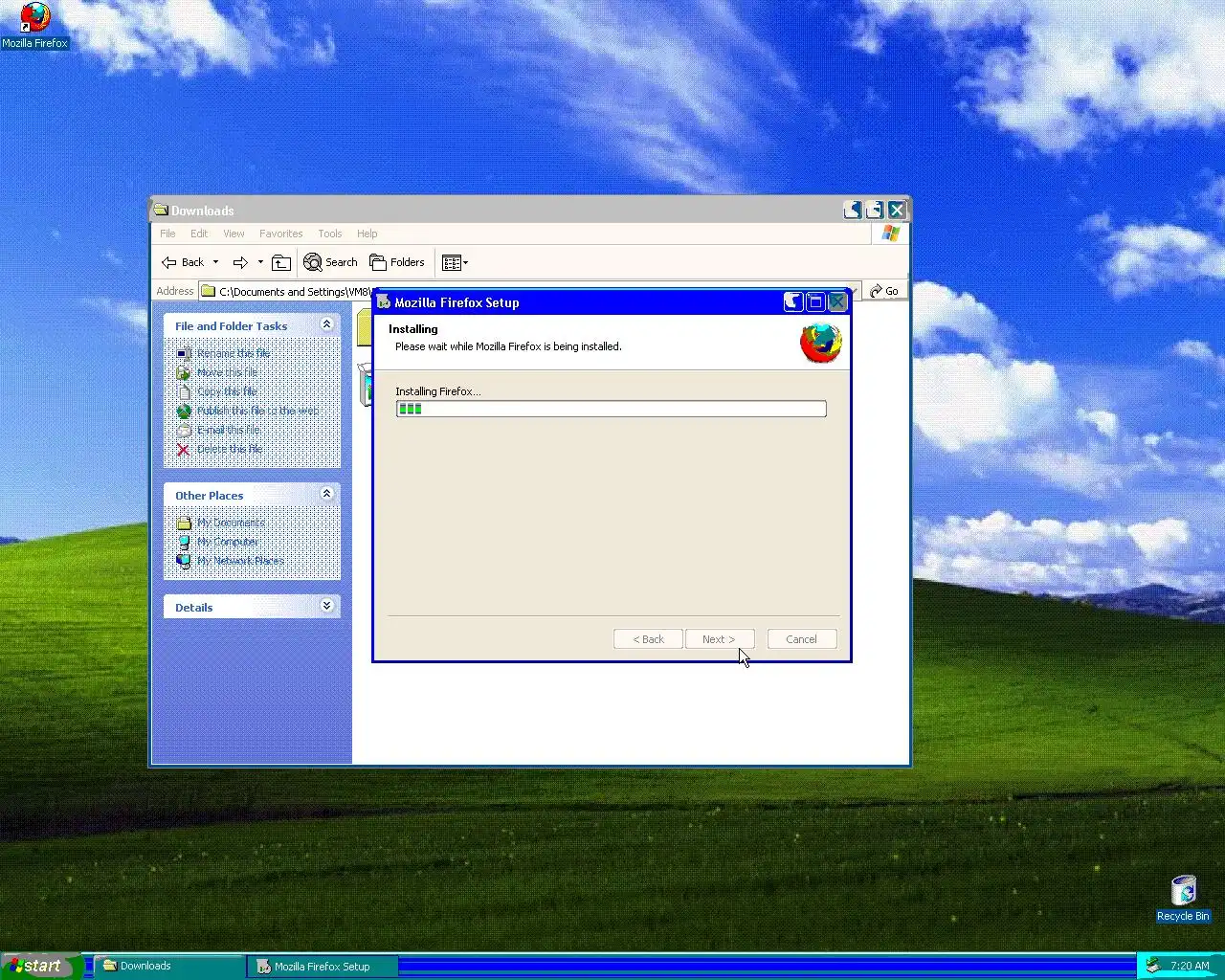1225x980 pixels.
Task: Maximize the Mozilla Firefox Setup window
Action: 815,302
